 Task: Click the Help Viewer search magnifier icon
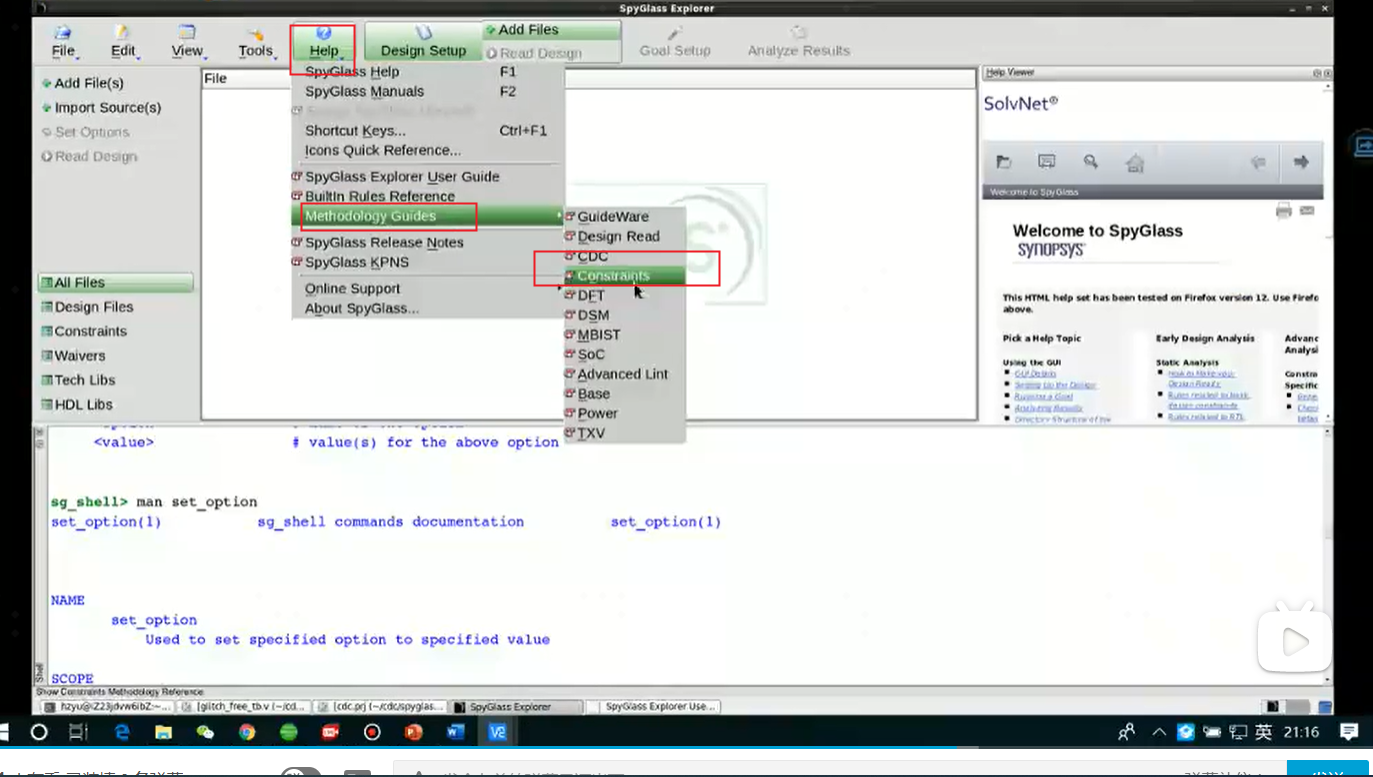[x=1091, y=162]
